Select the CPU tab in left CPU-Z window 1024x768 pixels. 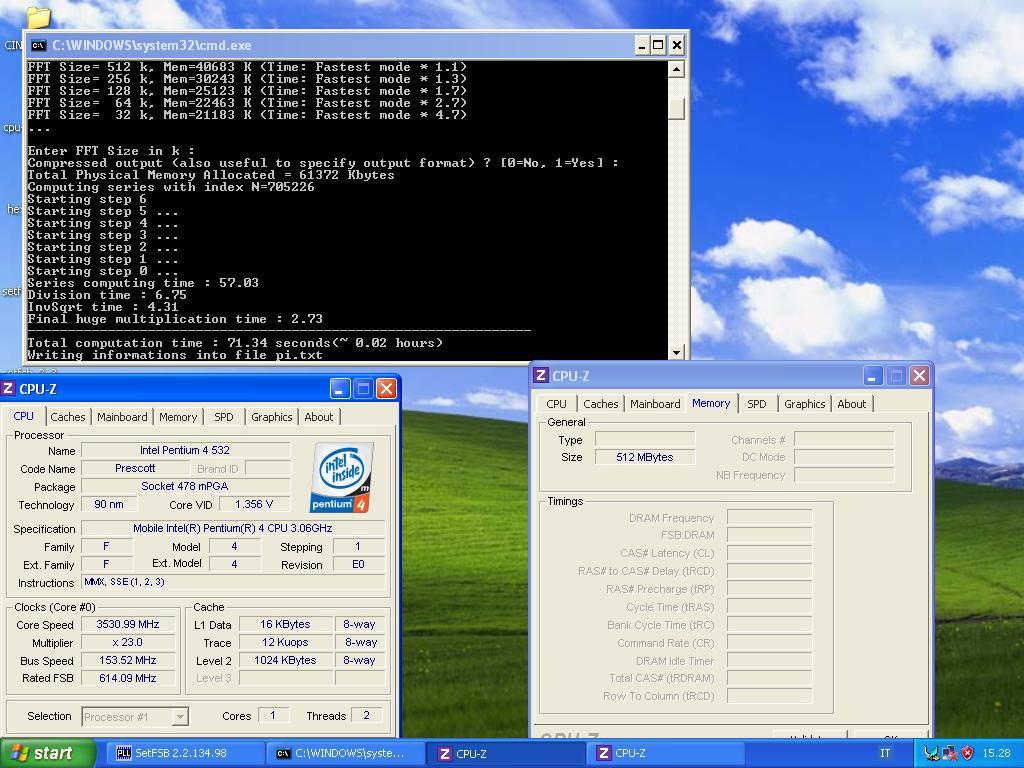24,415
